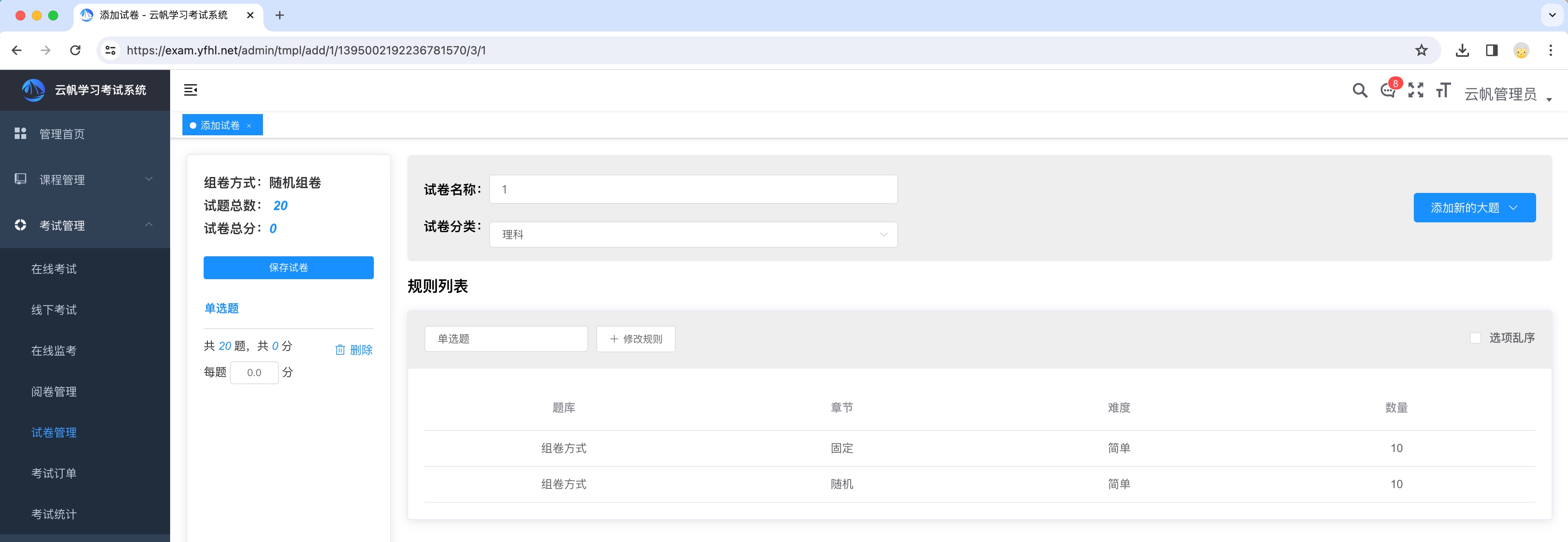The height and width of the screenshot is (542, 1568).
Task: Click 组卷方式 cell in 随机 row
Action: pyautogui.click(x=564, y=484)
